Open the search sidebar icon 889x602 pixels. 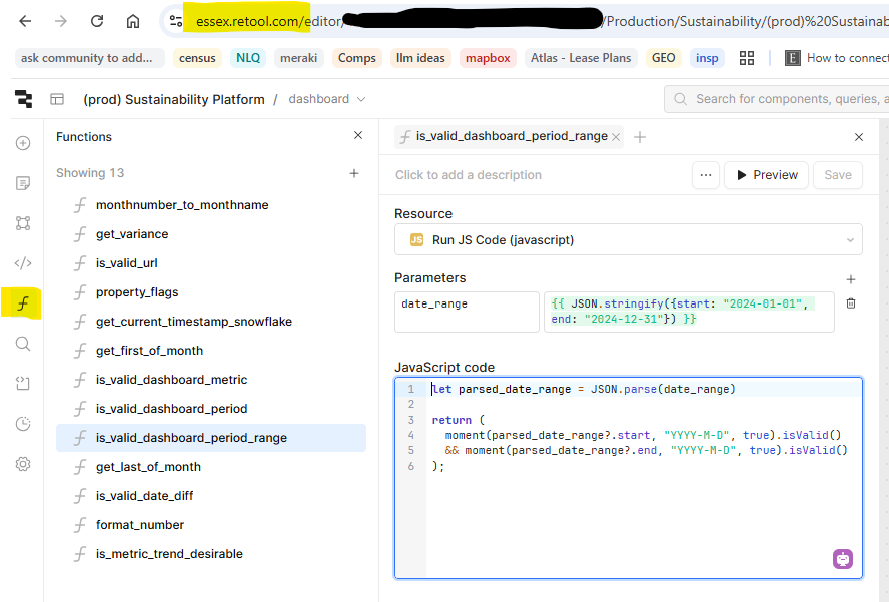pyautogui.click(x=23, y=344)
